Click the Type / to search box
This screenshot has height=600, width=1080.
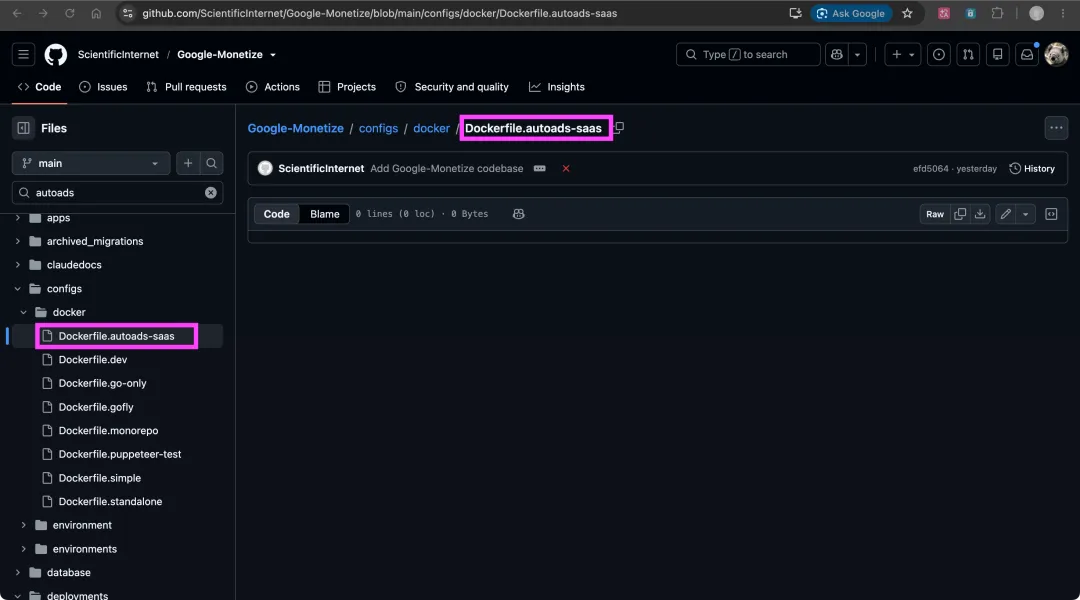[x=748, y=54]
